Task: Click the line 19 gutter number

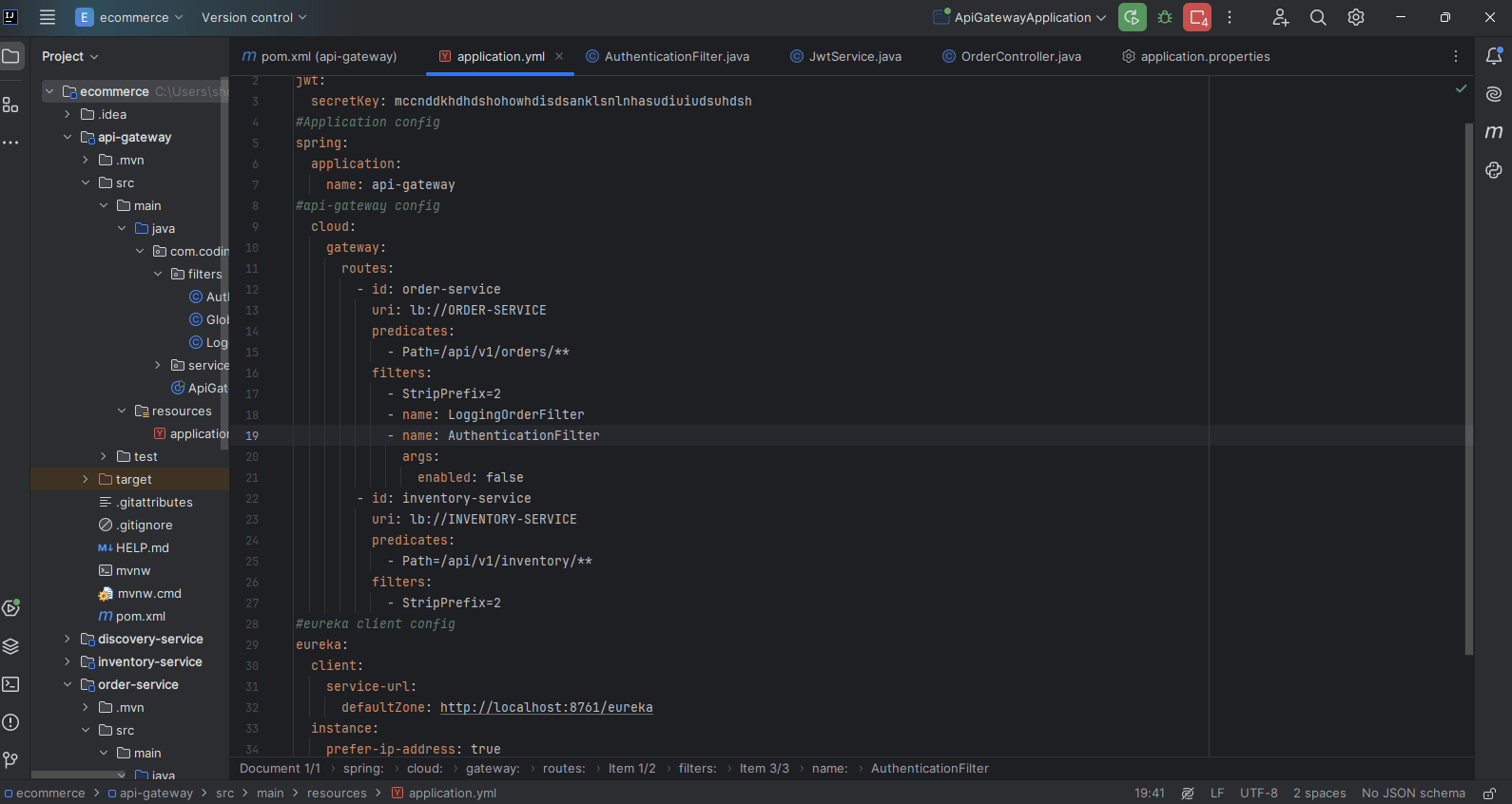Action: pos(252,436)
